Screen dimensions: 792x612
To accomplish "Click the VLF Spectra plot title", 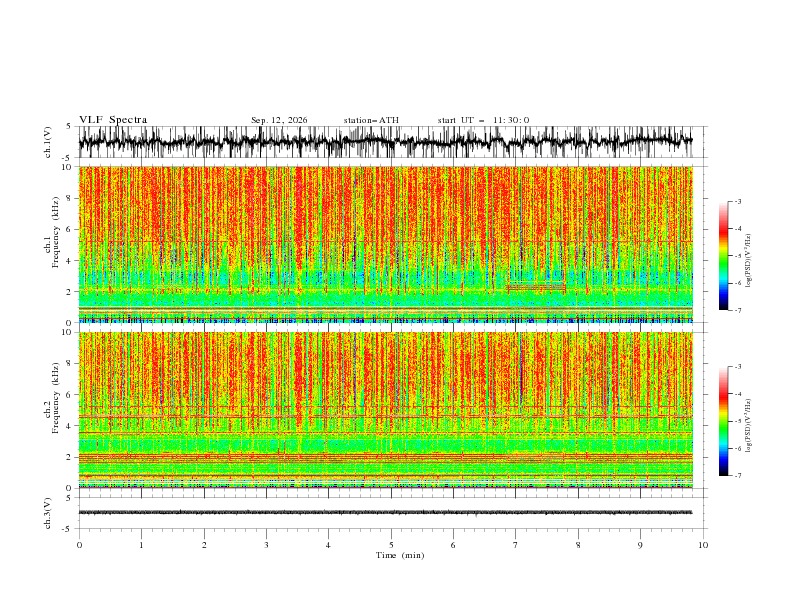I will click(113, 120).
